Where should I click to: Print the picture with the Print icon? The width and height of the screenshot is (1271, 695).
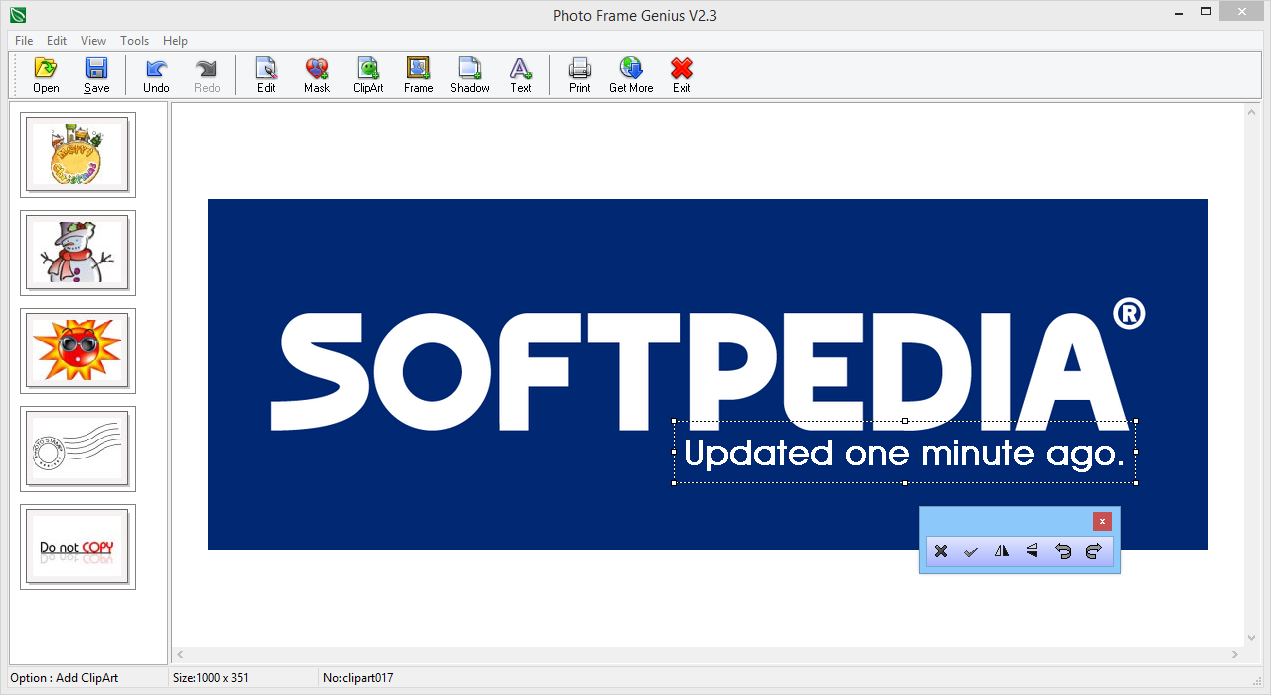(x=580, y=75)
